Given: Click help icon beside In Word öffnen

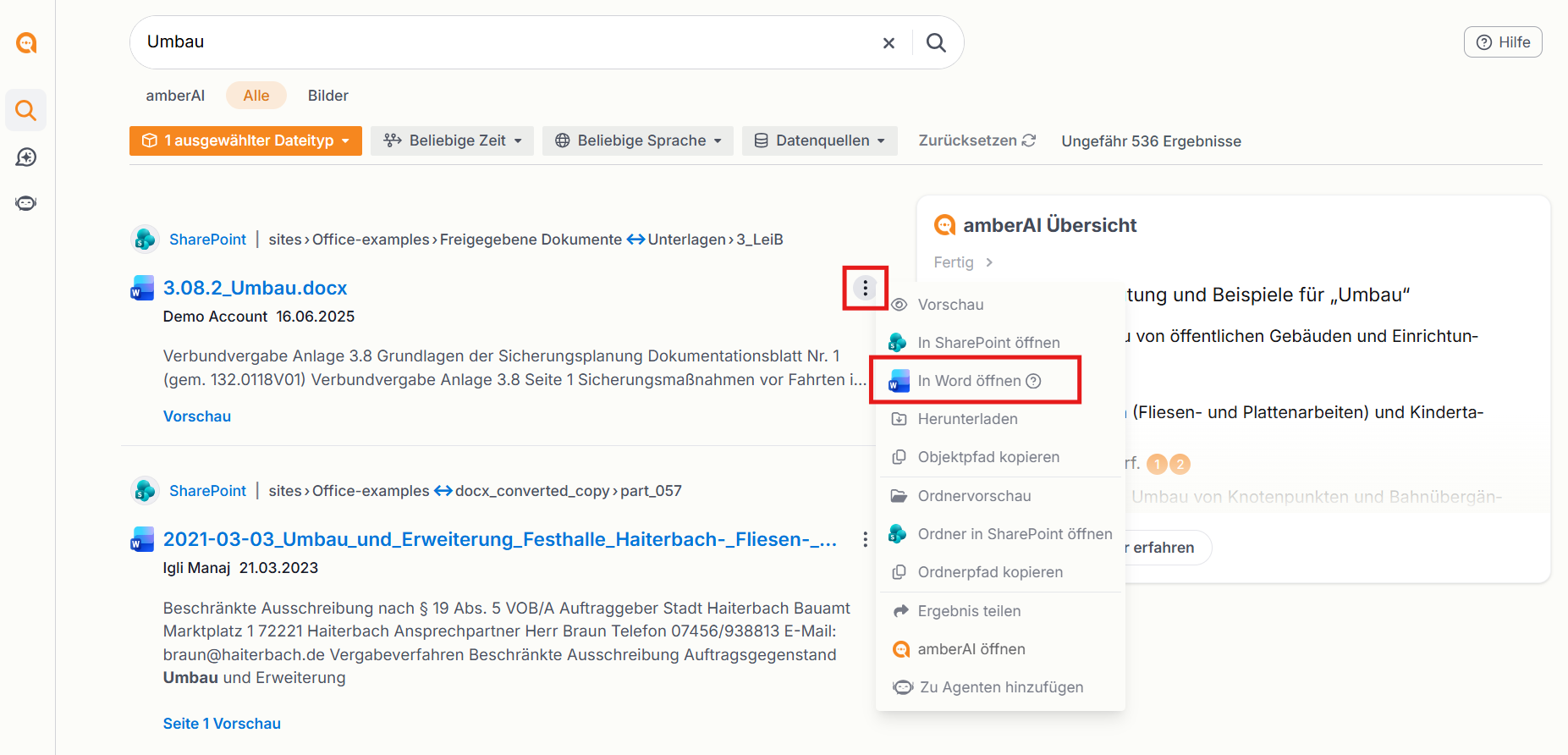Looking at the screenshot, I should tap(1033, 381).
